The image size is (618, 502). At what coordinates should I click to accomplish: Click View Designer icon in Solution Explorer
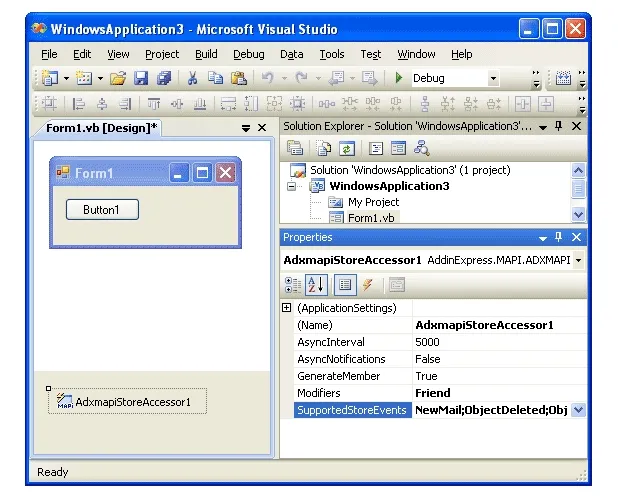click(398, 149)
